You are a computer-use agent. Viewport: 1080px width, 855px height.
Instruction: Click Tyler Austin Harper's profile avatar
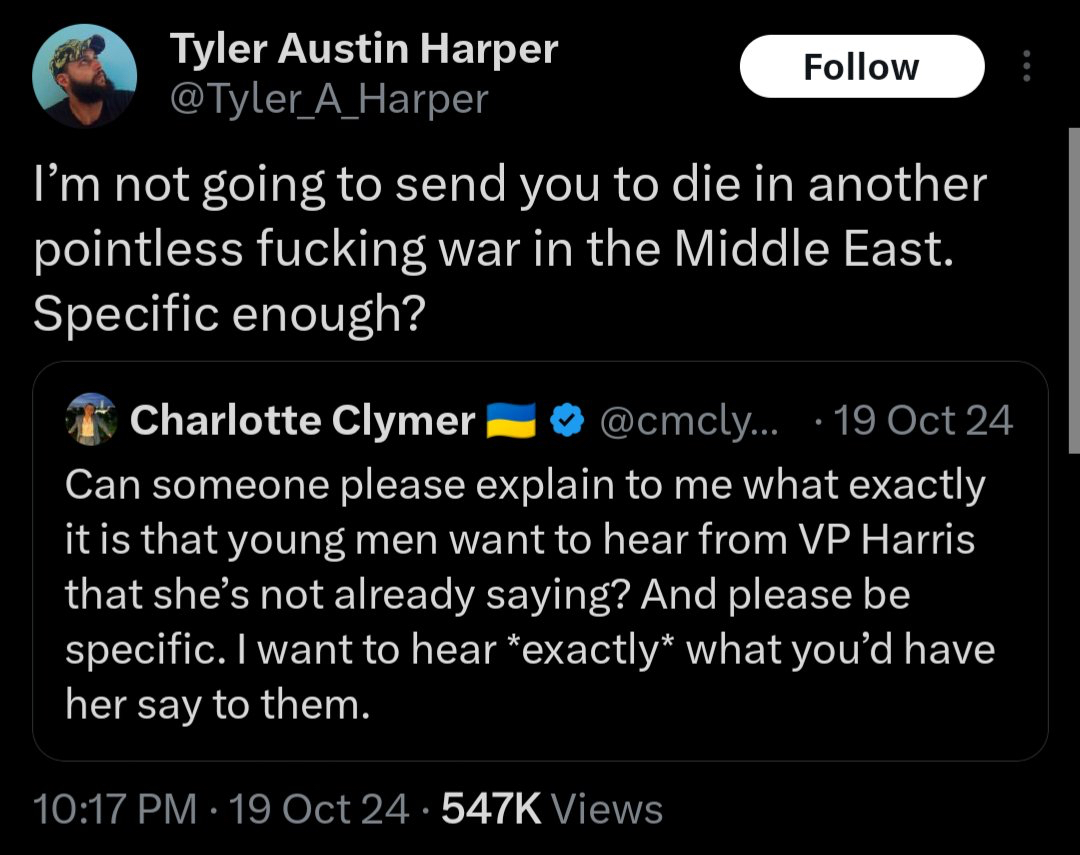[x=85, y=77]
